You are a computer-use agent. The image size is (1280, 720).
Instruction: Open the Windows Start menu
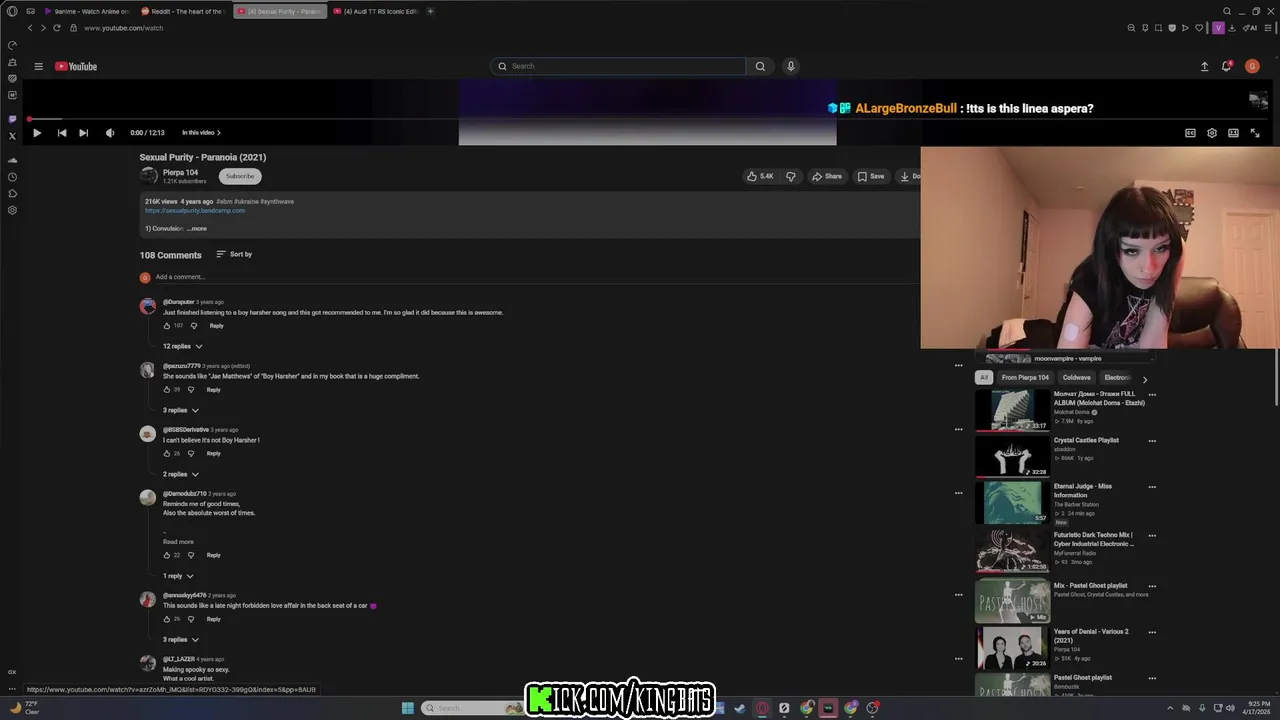click(408, 708)
